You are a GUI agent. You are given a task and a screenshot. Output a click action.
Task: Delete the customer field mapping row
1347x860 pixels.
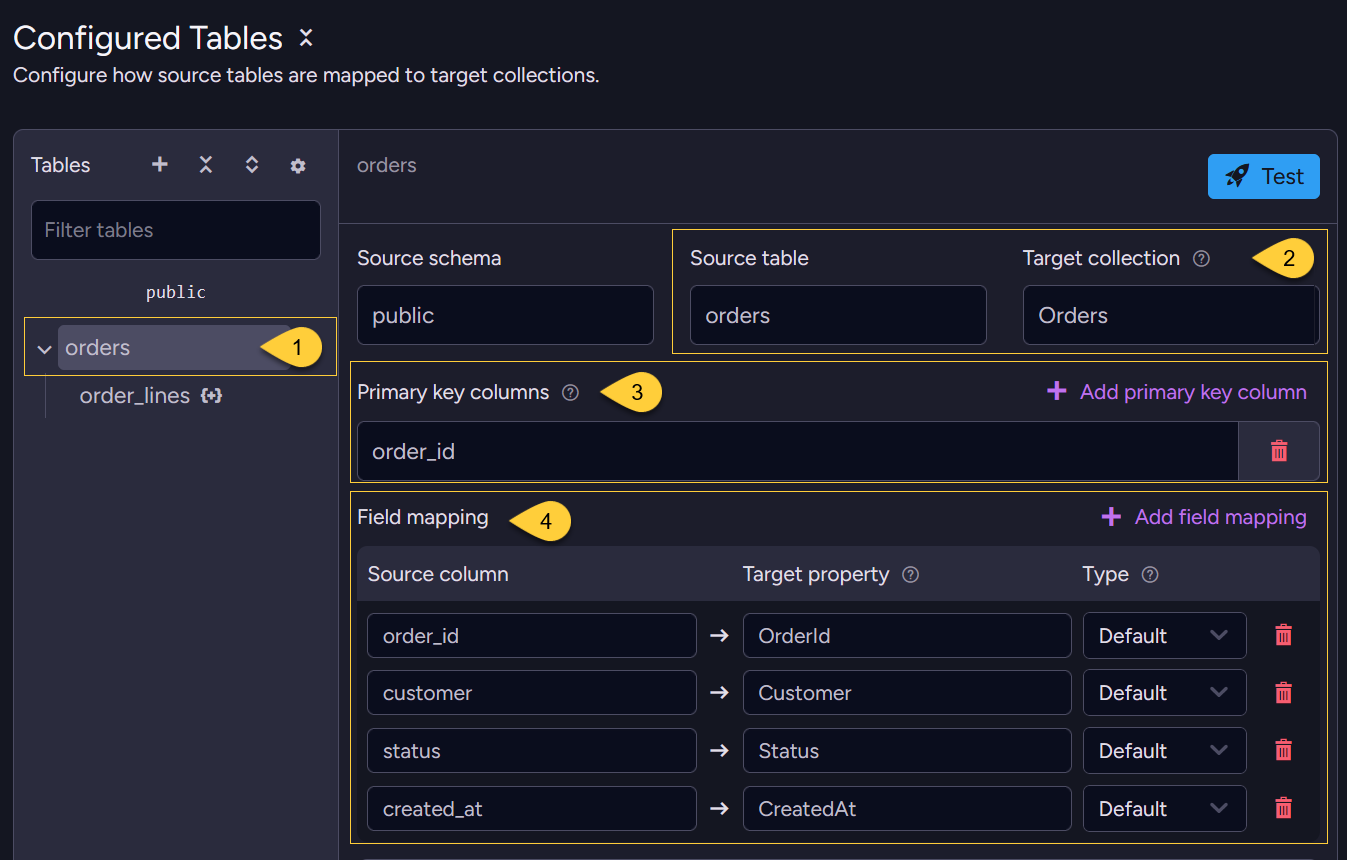[x=1284, y=693]
